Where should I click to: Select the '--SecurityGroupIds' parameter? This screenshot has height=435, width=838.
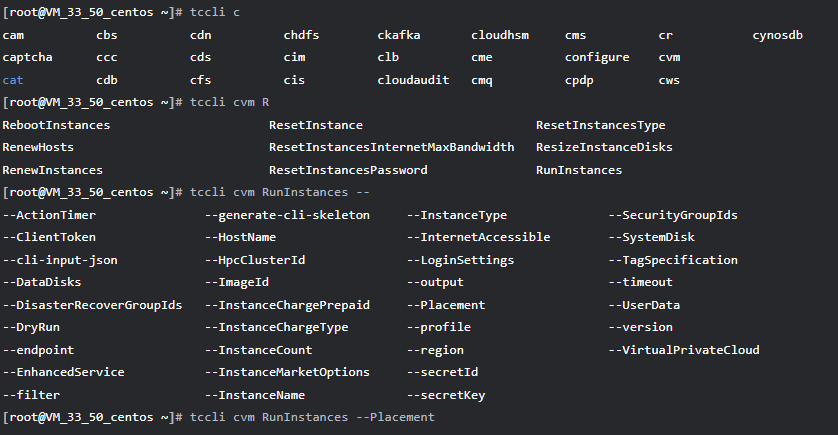pyautogui.click(x=673, y=215)
